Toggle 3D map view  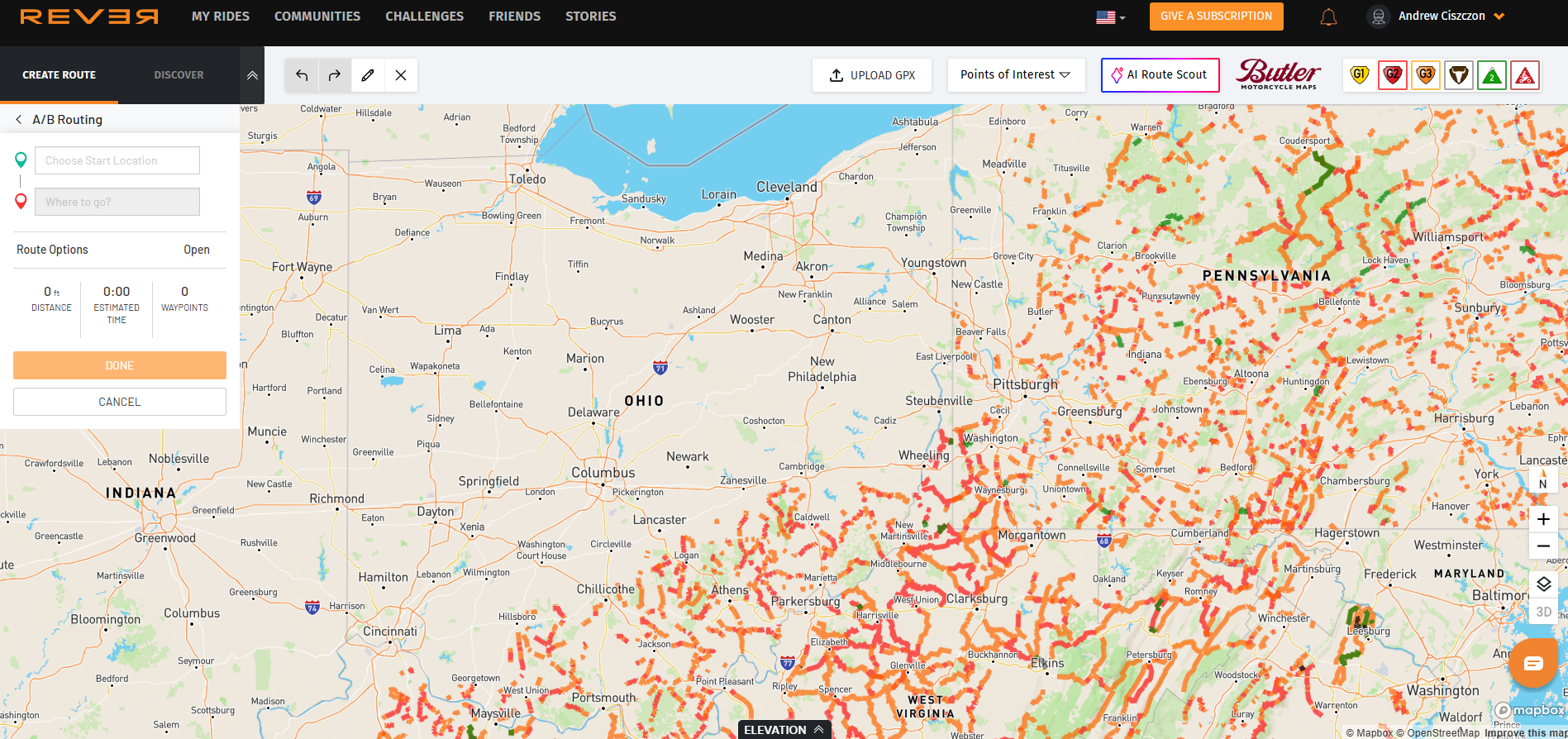pyautogui.click(x=1543, y=613)
